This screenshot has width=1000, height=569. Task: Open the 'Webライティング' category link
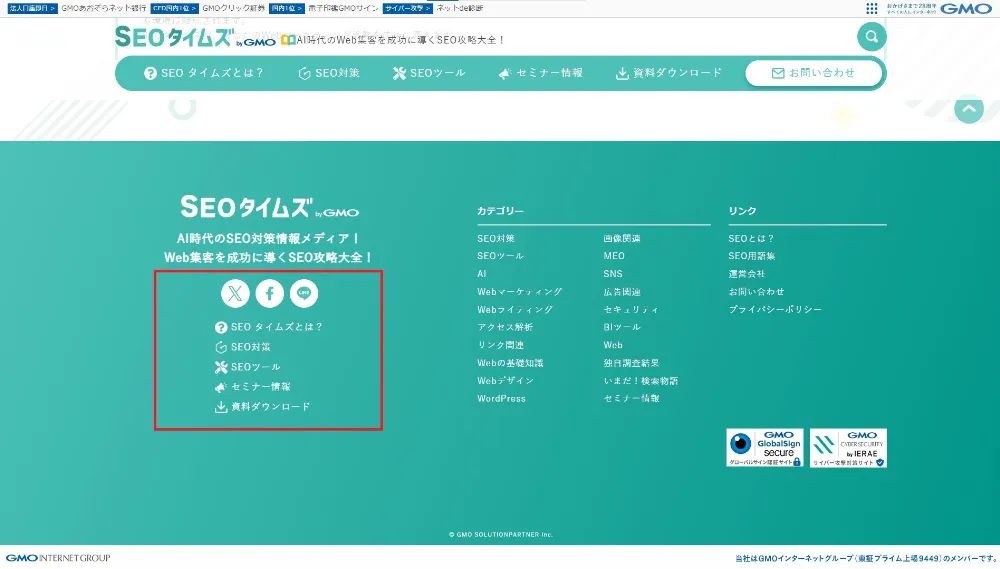pos(515,309)
